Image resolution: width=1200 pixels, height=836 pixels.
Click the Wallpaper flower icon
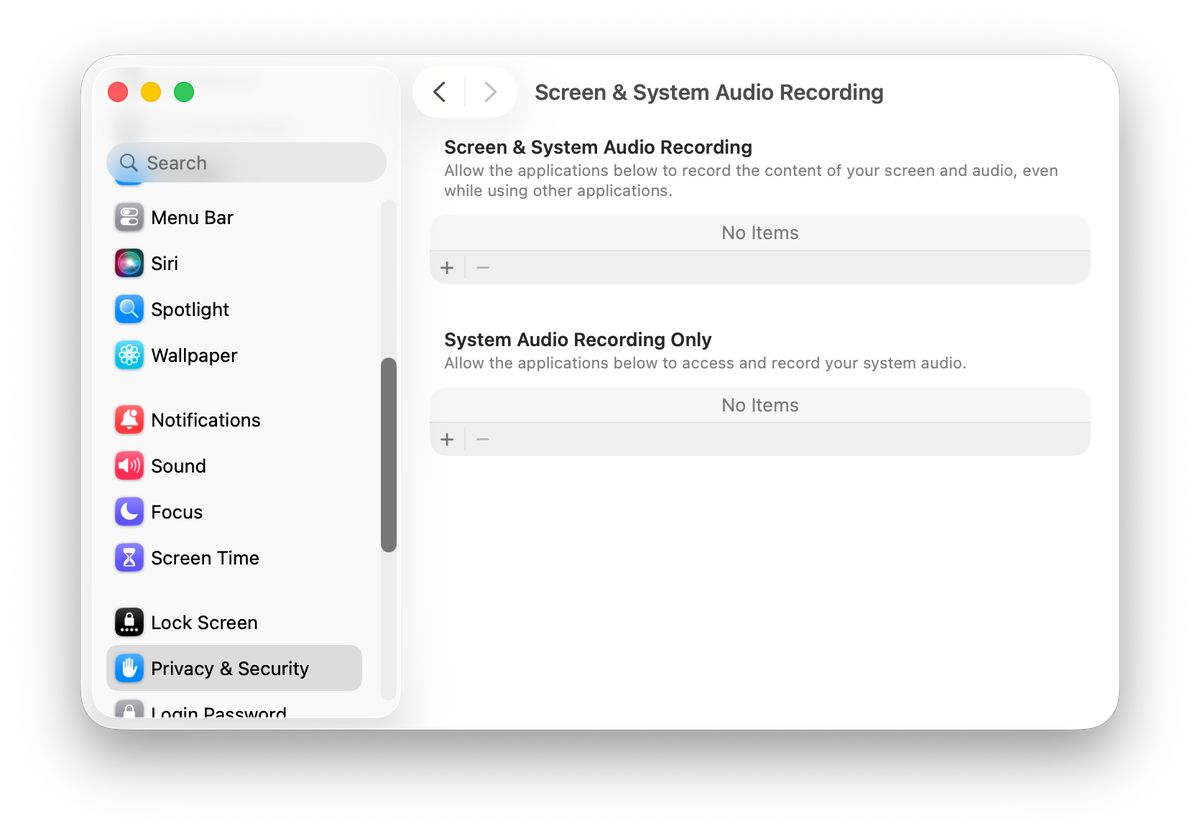[129, 355]
